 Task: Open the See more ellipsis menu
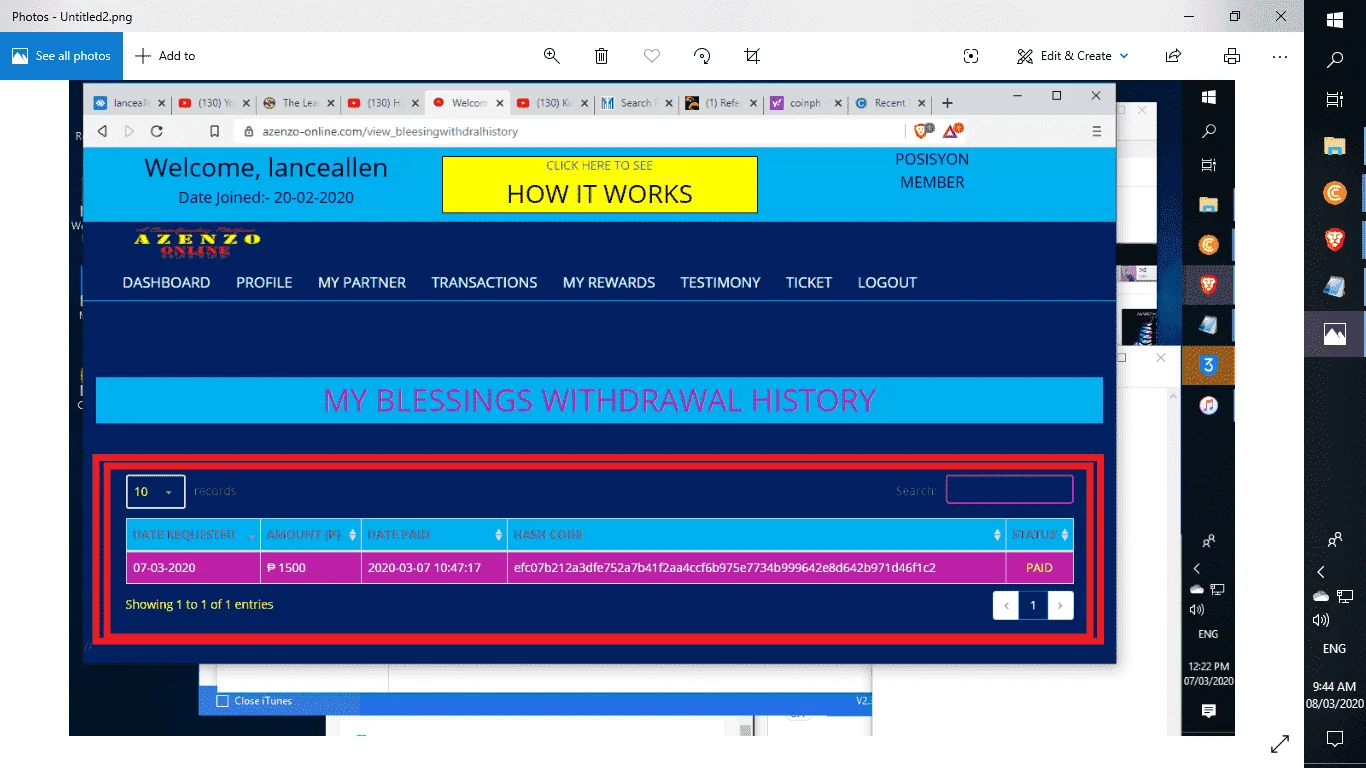[1280, 56]
